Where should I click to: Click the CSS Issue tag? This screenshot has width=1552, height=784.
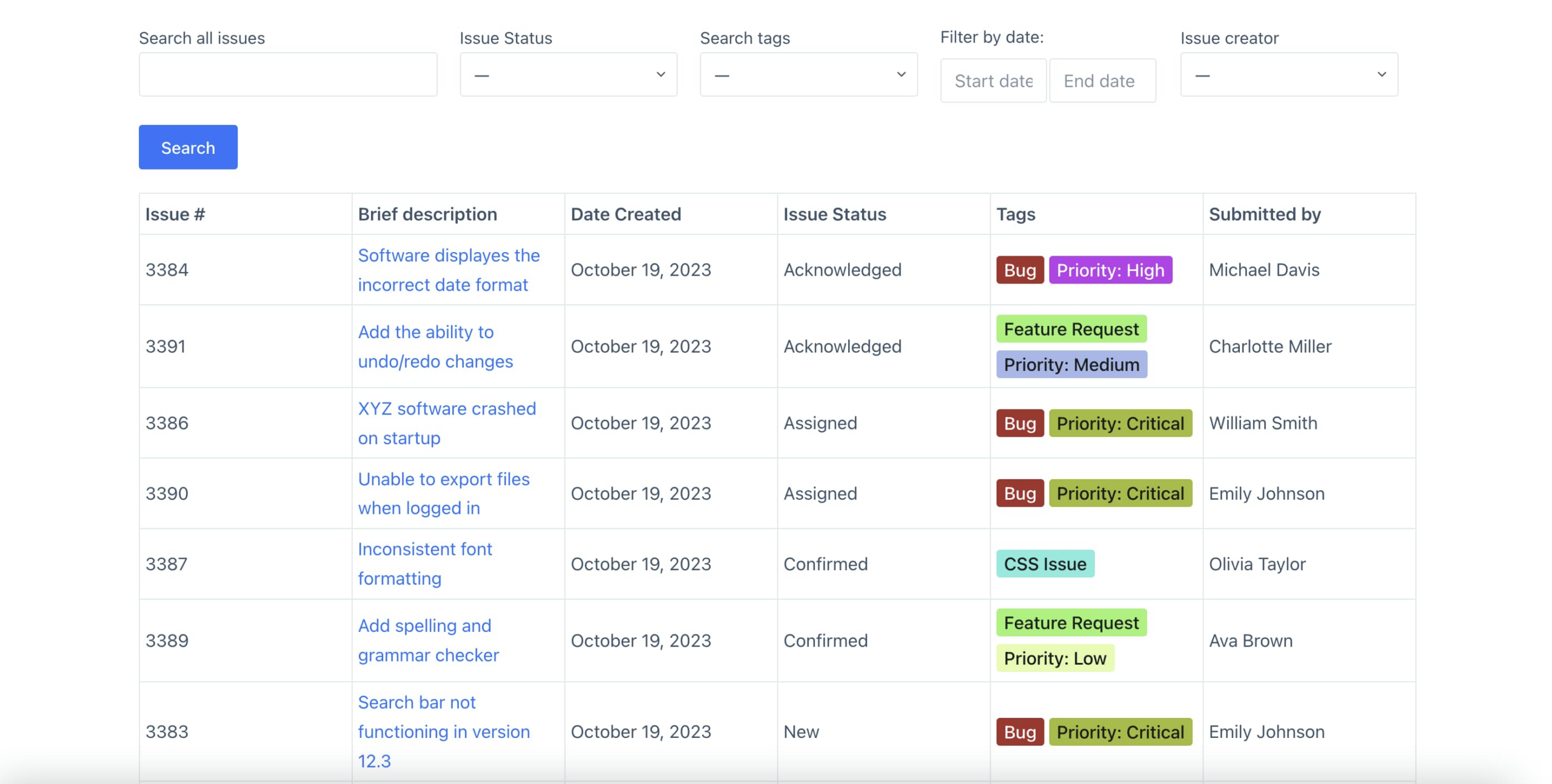[1044, 563]
